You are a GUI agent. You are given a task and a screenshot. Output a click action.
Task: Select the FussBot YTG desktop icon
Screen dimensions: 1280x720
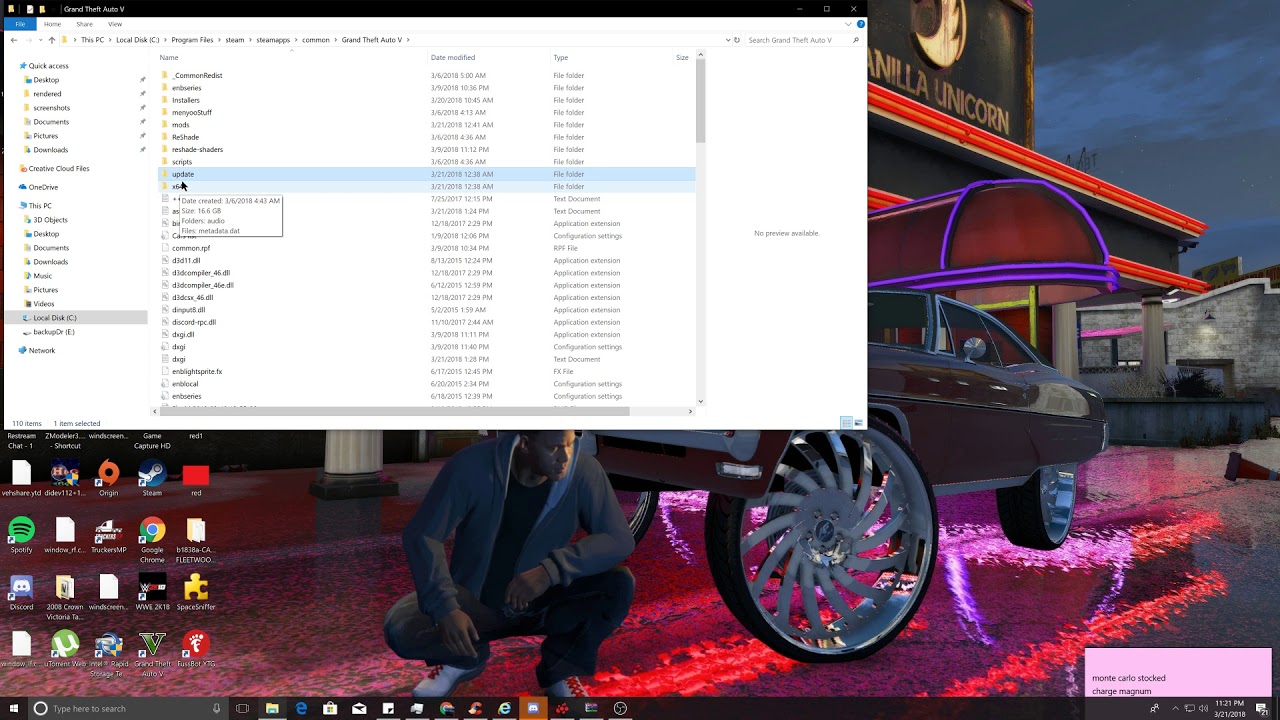pyautogui.click(x=196, y=649)
